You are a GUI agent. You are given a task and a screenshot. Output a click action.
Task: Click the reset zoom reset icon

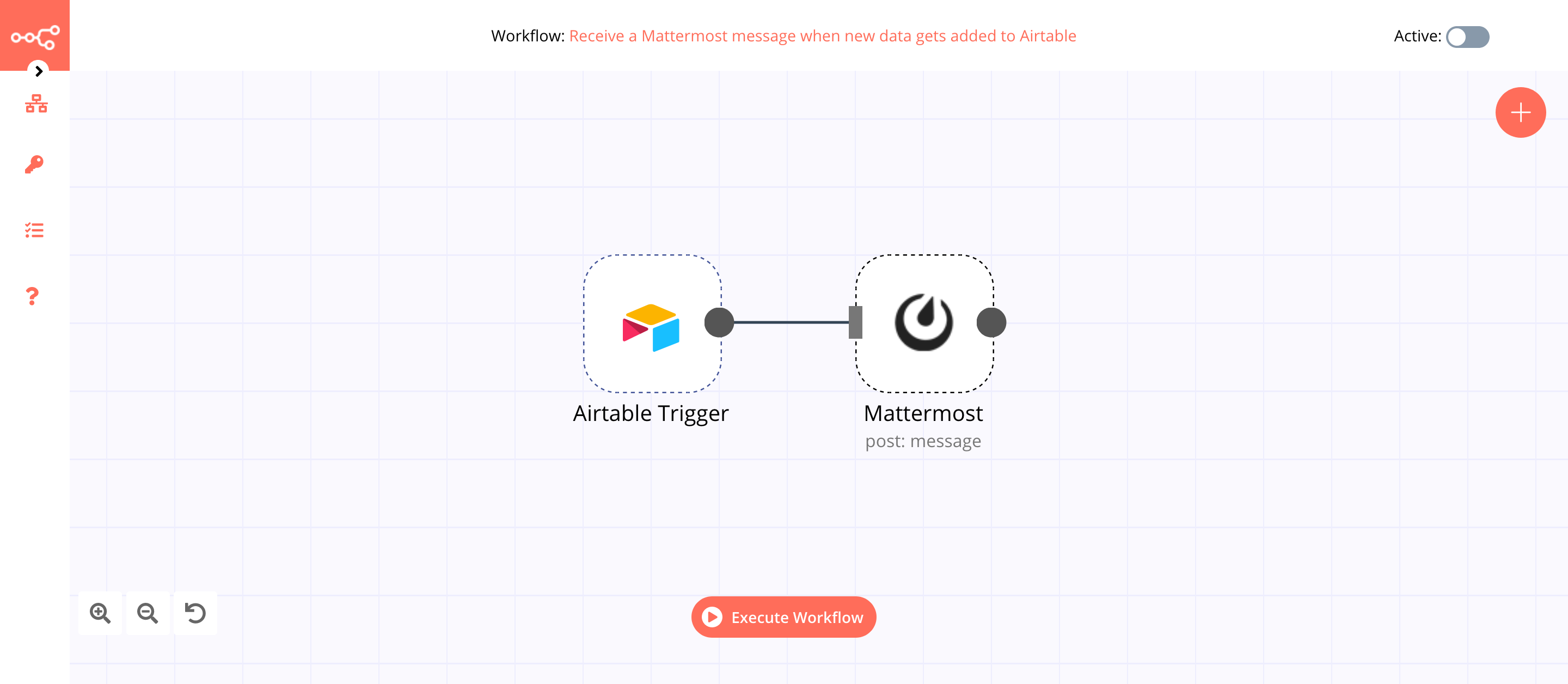click(196, 612)
